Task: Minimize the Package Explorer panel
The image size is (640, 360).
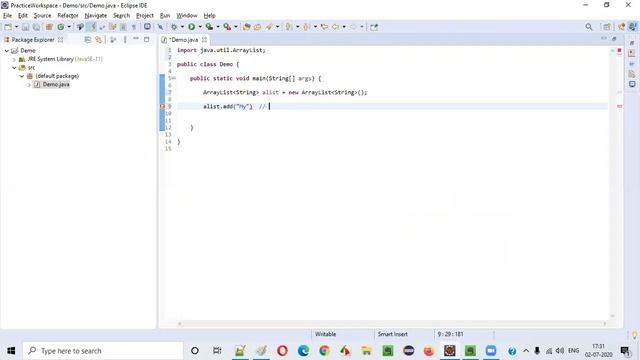Action: click(x=136, y=39)
